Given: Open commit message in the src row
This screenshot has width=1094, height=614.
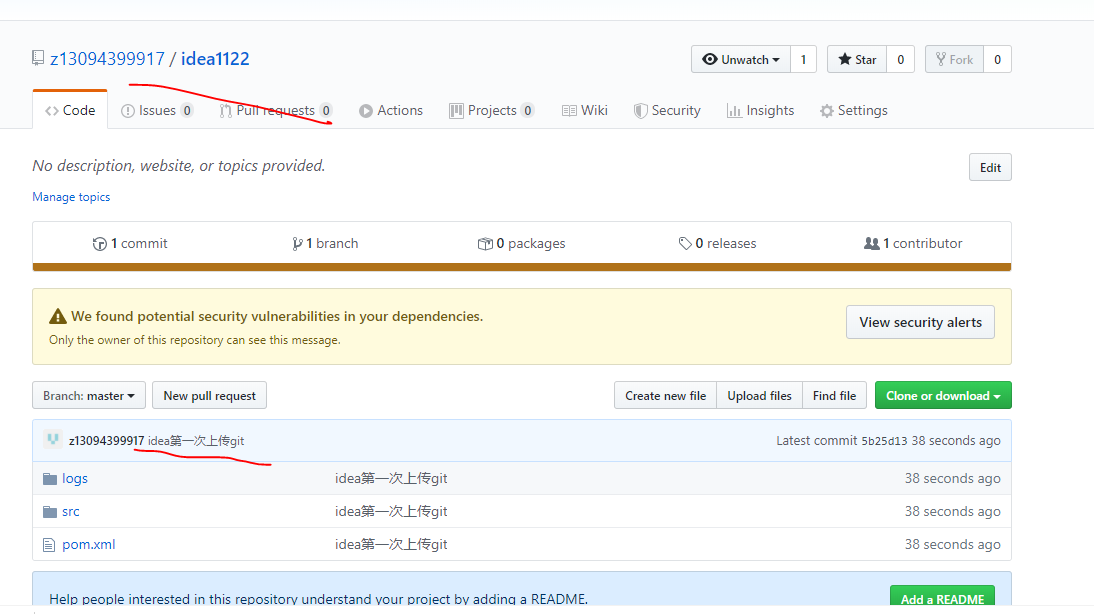Looking at the screenshot, I should point(391,511).
